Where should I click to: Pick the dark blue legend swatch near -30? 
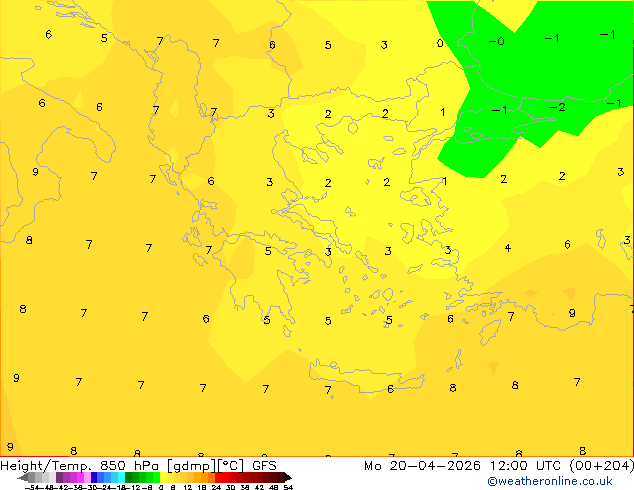coord(94,477)
